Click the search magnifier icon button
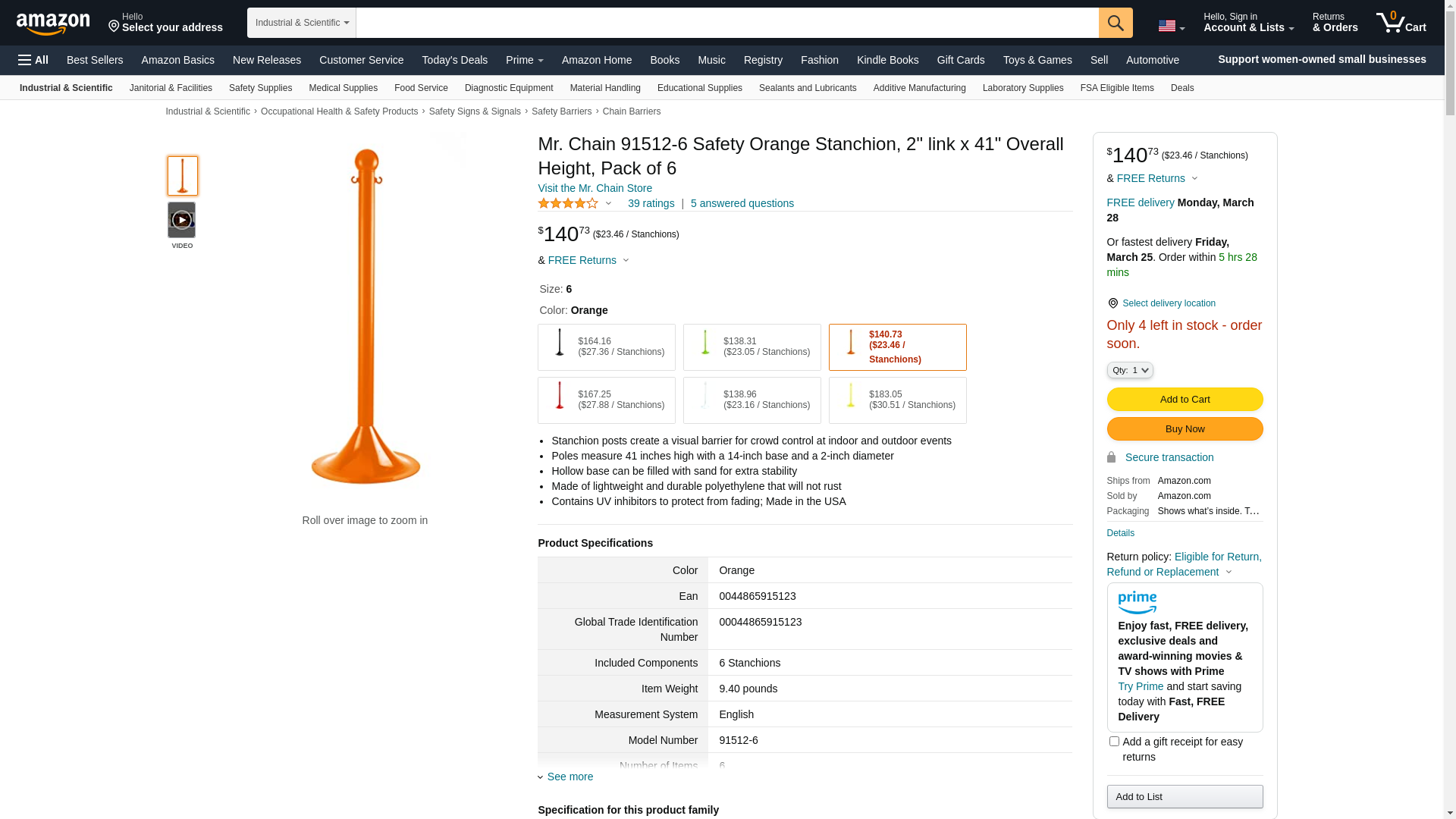The image size is (1456, 819). pyautogui.click(x=1116, y=23)
